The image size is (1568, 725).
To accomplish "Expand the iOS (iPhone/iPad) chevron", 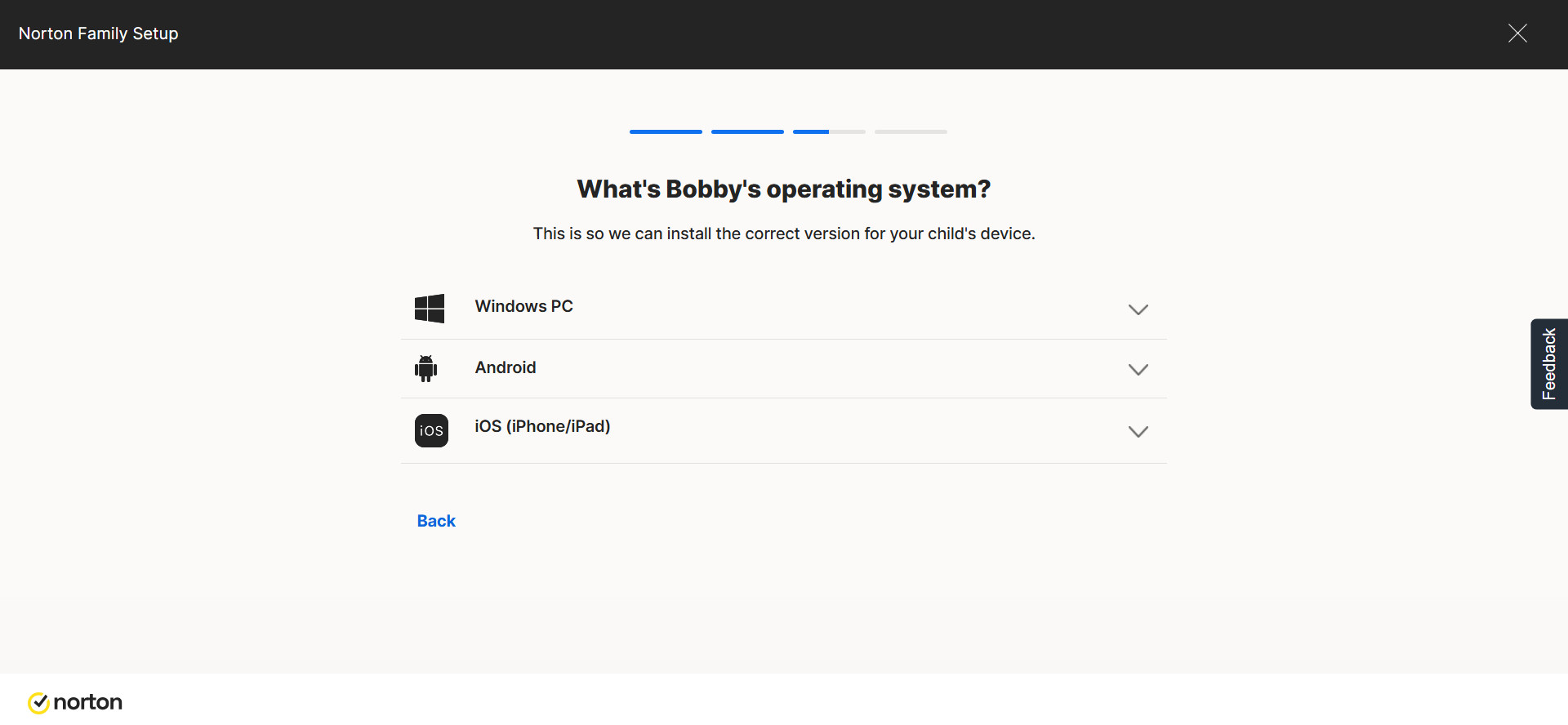I will pyautogui.click(x=1138, y=431).
